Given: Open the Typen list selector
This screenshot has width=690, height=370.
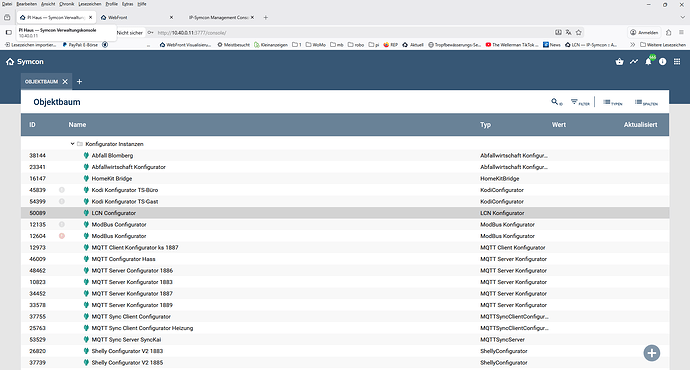Looking at the screenshot, I should tap(613, 102).
